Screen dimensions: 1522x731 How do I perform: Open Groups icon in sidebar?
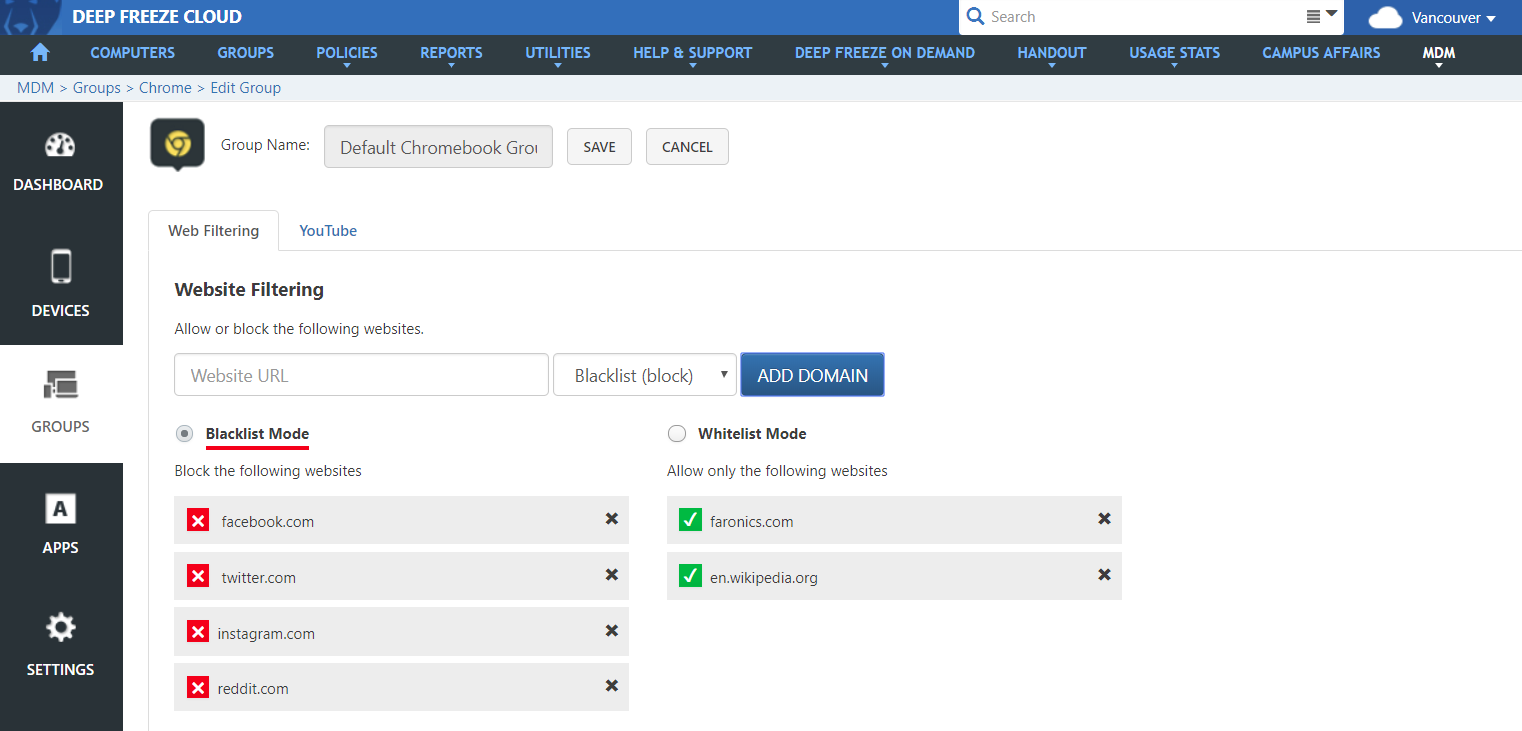(61, 384)
